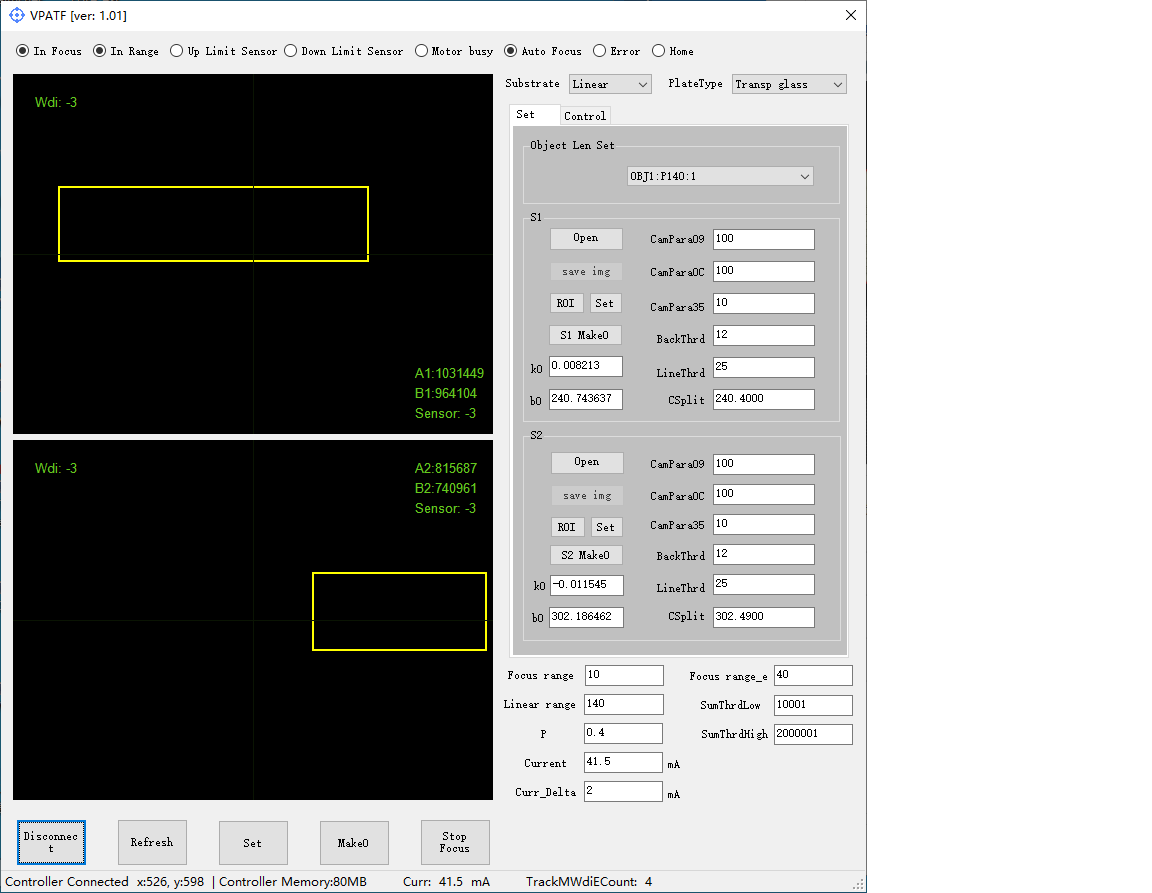Click the S2 Make0 button
1152x893 pixels.
[x=586, y=555]
